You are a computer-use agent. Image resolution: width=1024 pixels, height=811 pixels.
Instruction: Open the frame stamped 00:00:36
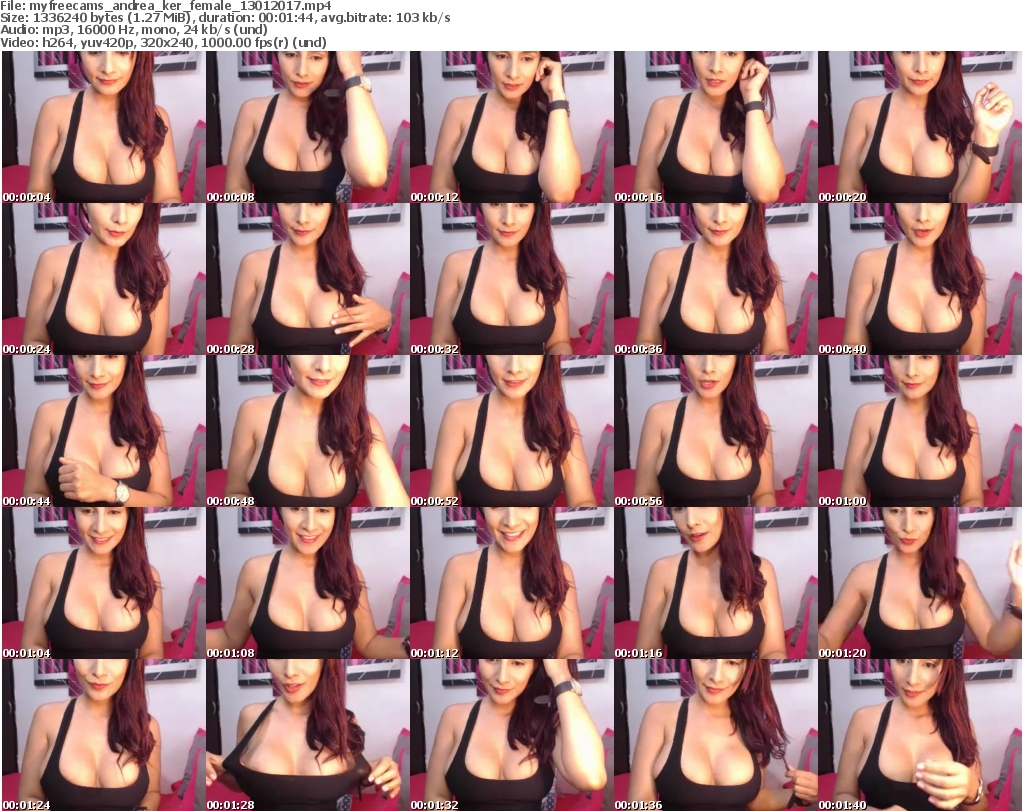tap(716, 279)
